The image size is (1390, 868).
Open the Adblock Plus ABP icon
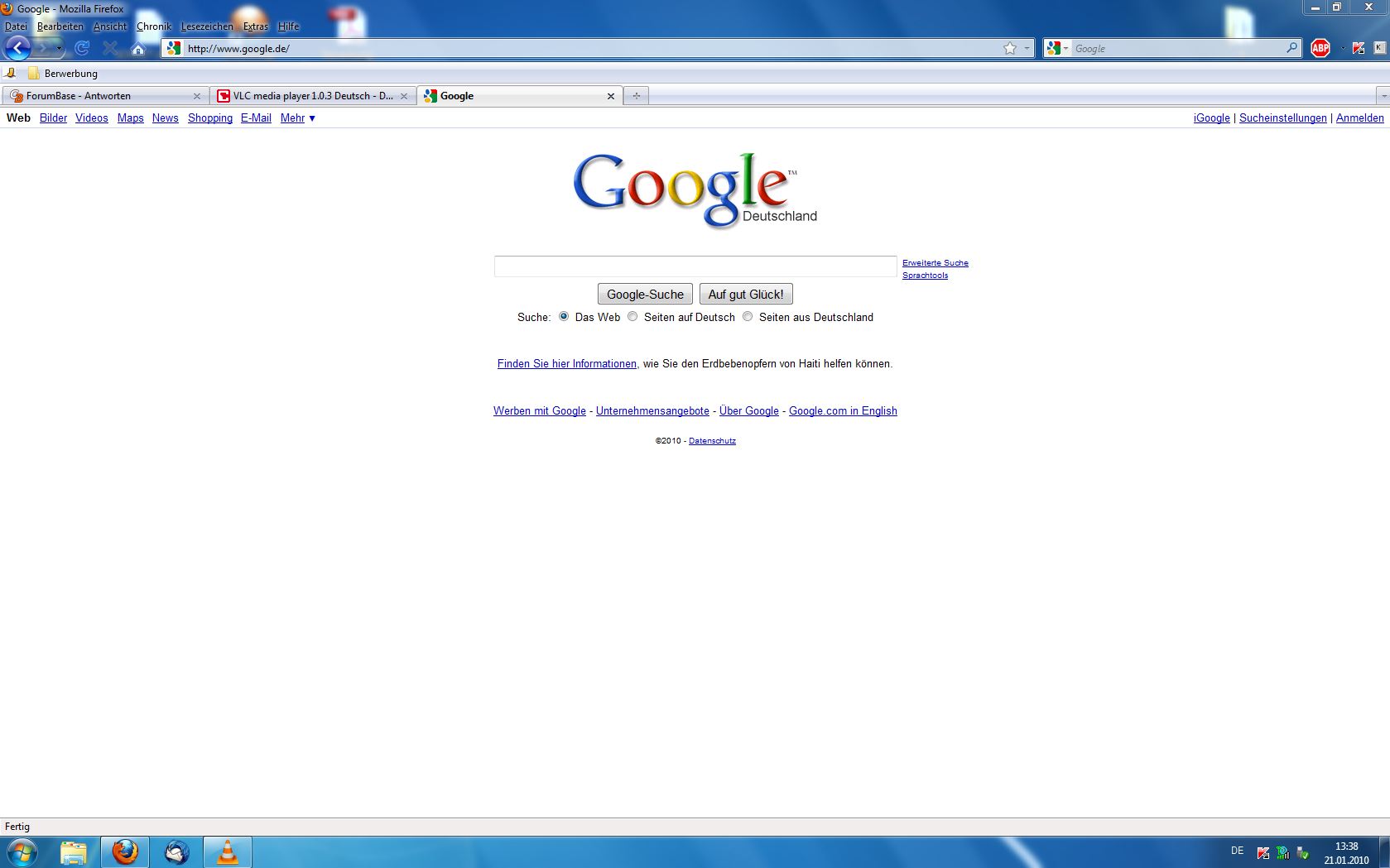(x=1320, y=48)
